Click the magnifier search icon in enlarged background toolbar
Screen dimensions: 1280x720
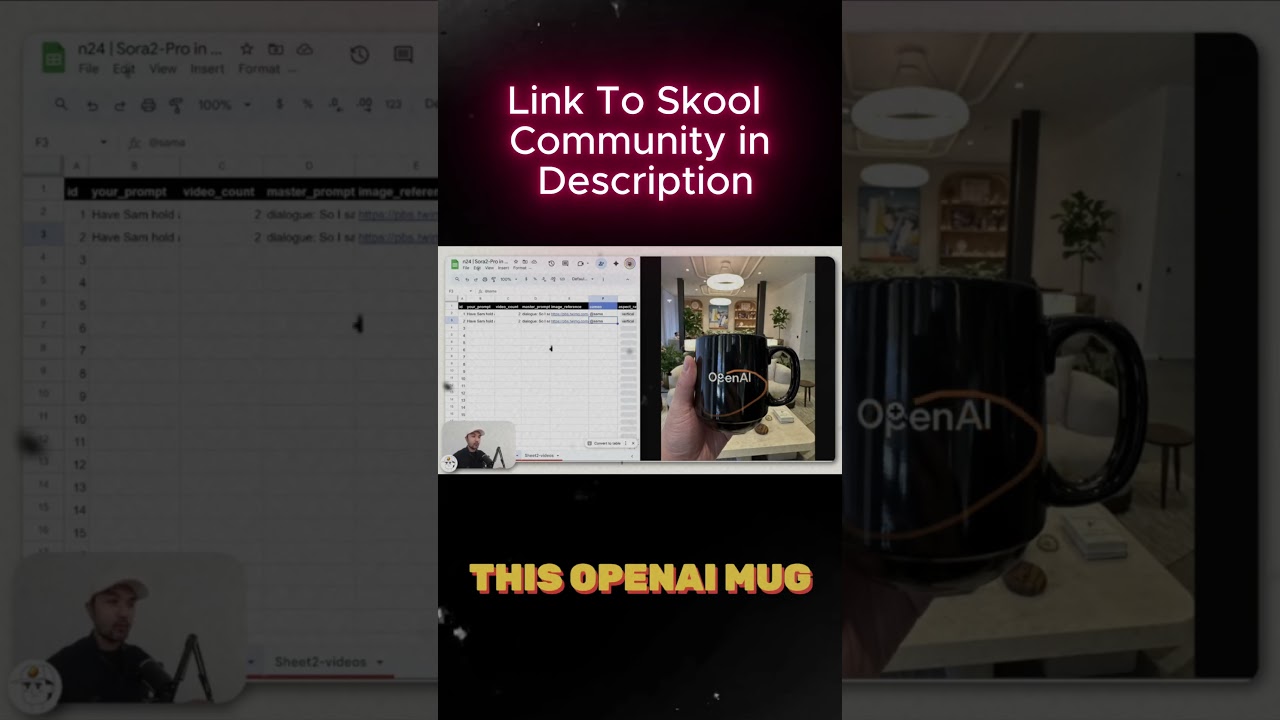click(62, 104)
